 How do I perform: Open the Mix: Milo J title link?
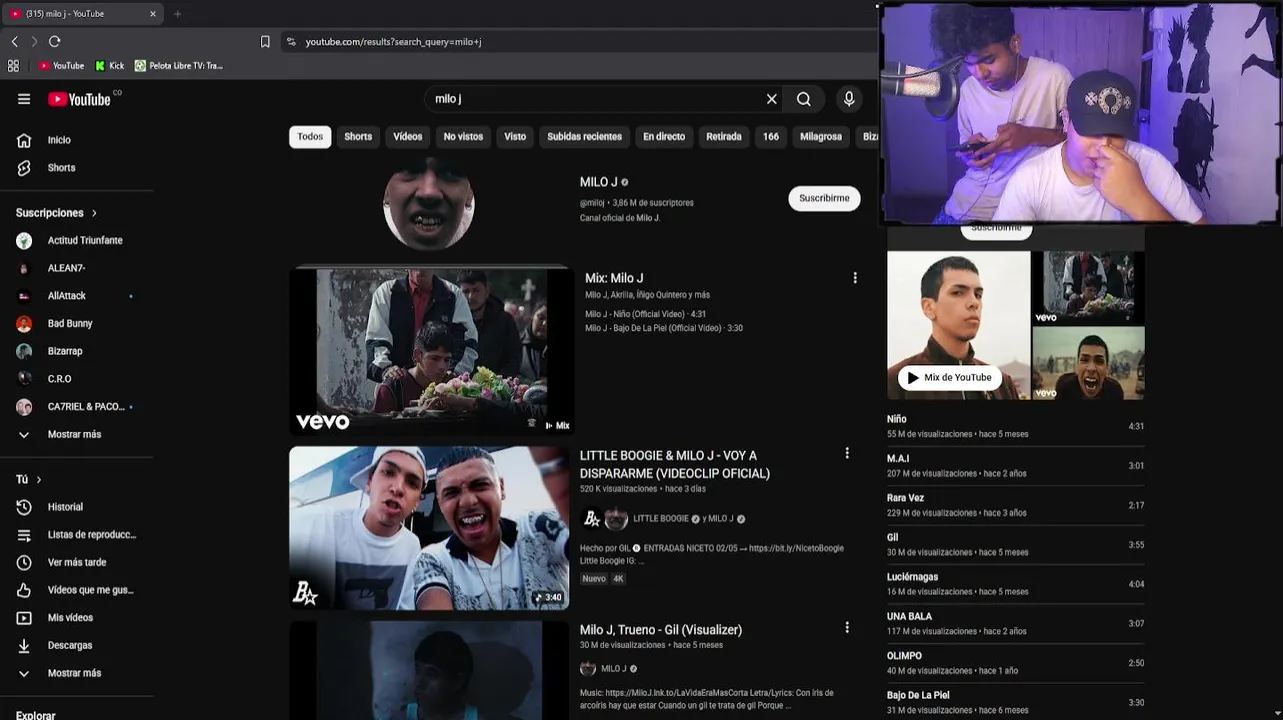point(614,278)
